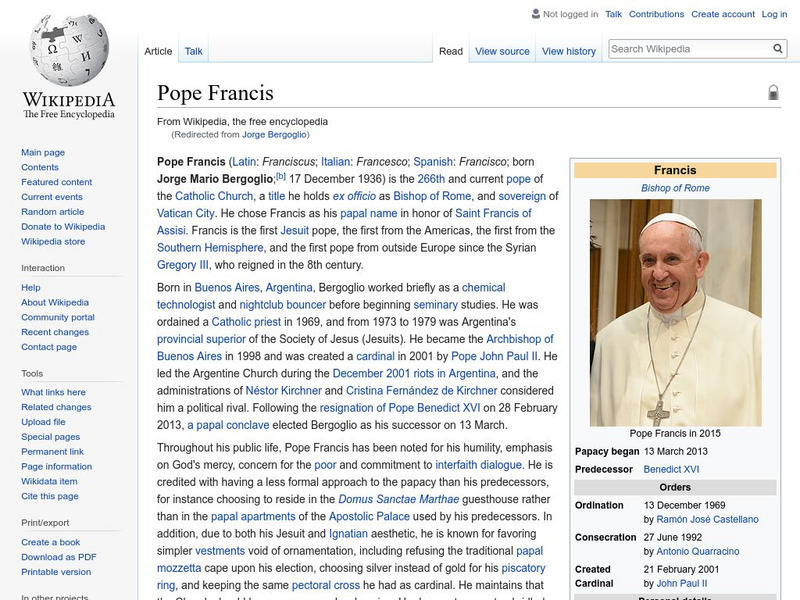Open the View source tab

tap(502, 51)
